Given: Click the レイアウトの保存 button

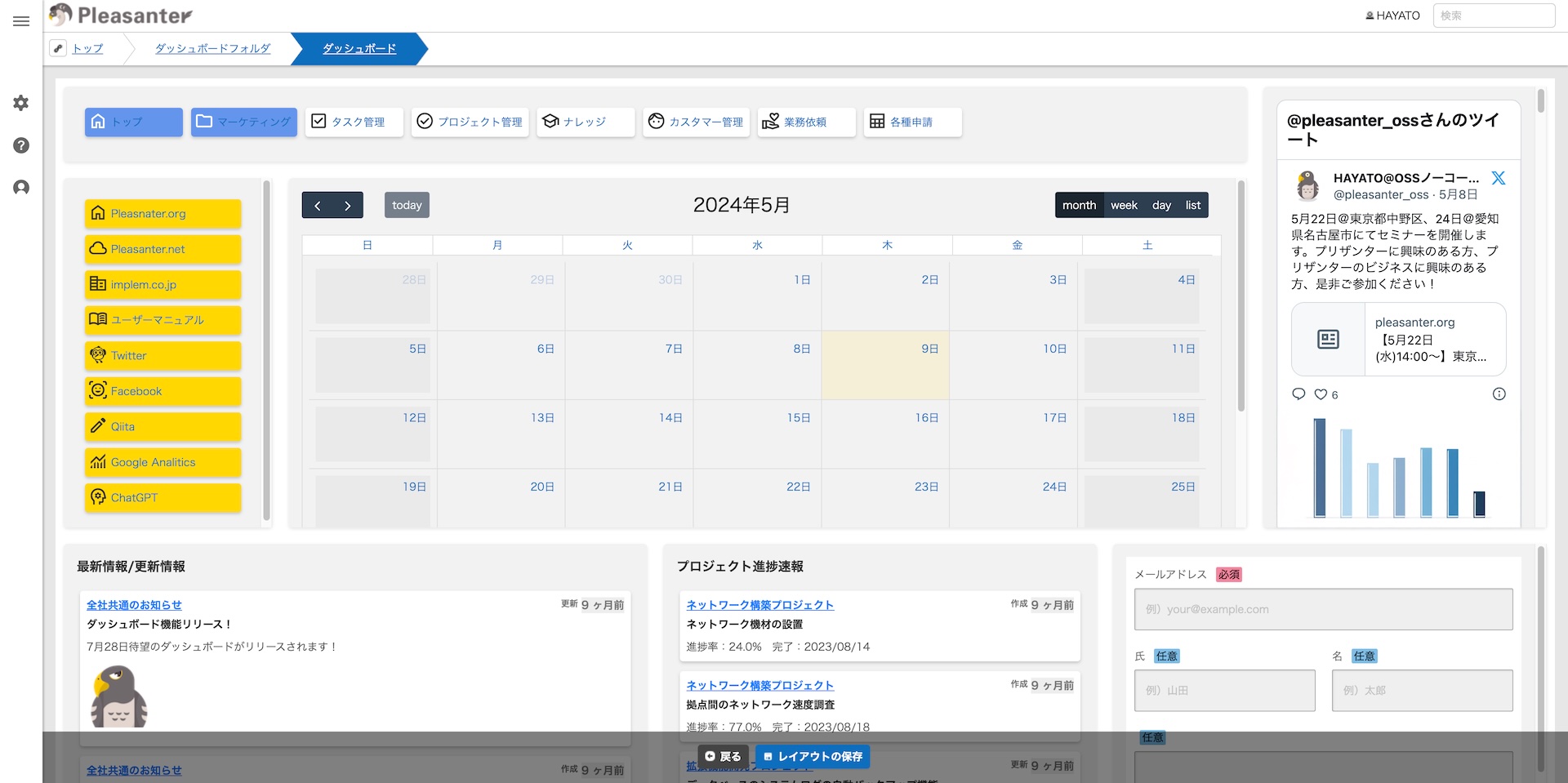Looking at the screenshot, I should [813, 757].
